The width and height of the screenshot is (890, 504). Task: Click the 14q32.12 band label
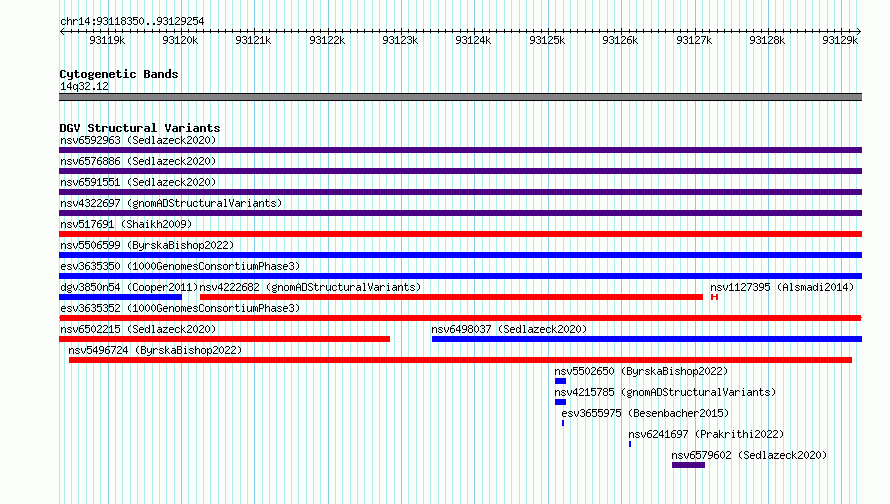click(84, 86)
